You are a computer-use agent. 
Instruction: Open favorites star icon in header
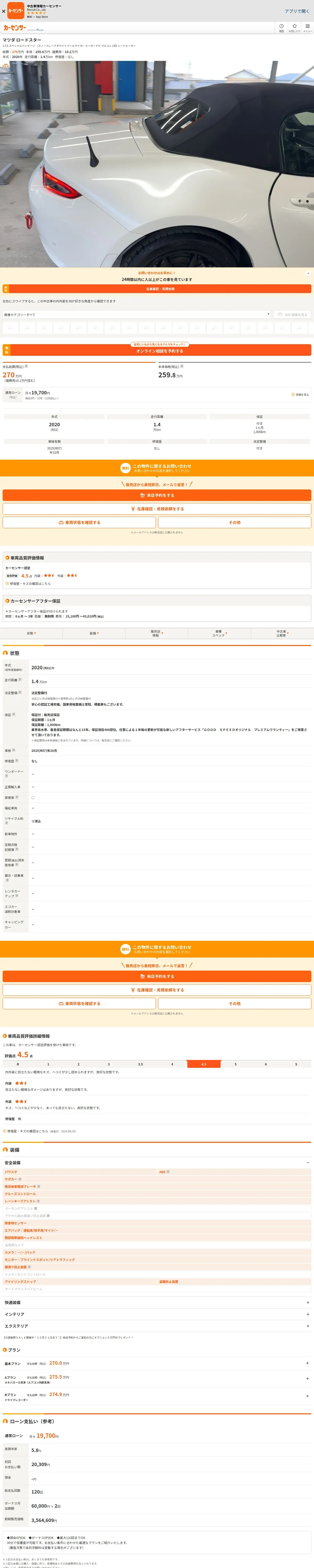coord(294,27)
